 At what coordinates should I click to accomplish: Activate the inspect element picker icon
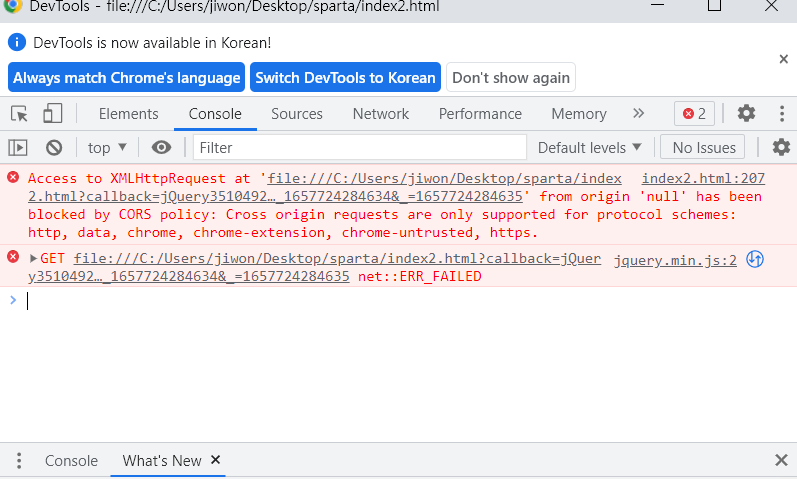19,113
